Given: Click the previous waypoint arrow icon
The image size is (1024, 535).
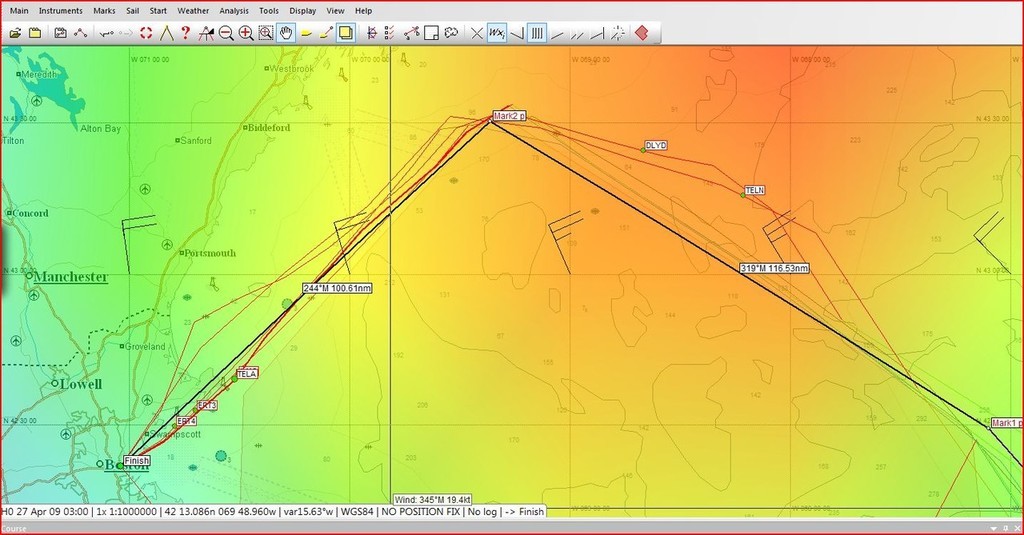Looking at the screenshot, I should (106, 33).
